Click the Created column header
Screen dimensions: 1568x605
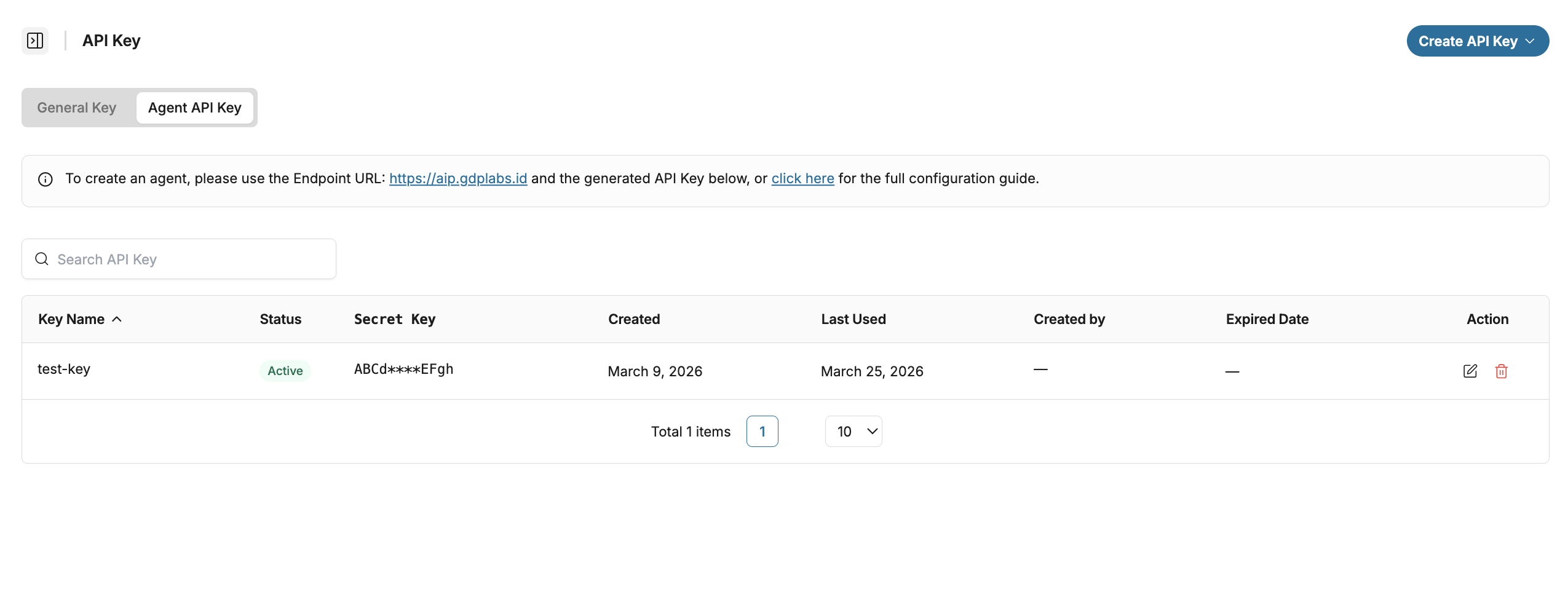coord(633,319)
